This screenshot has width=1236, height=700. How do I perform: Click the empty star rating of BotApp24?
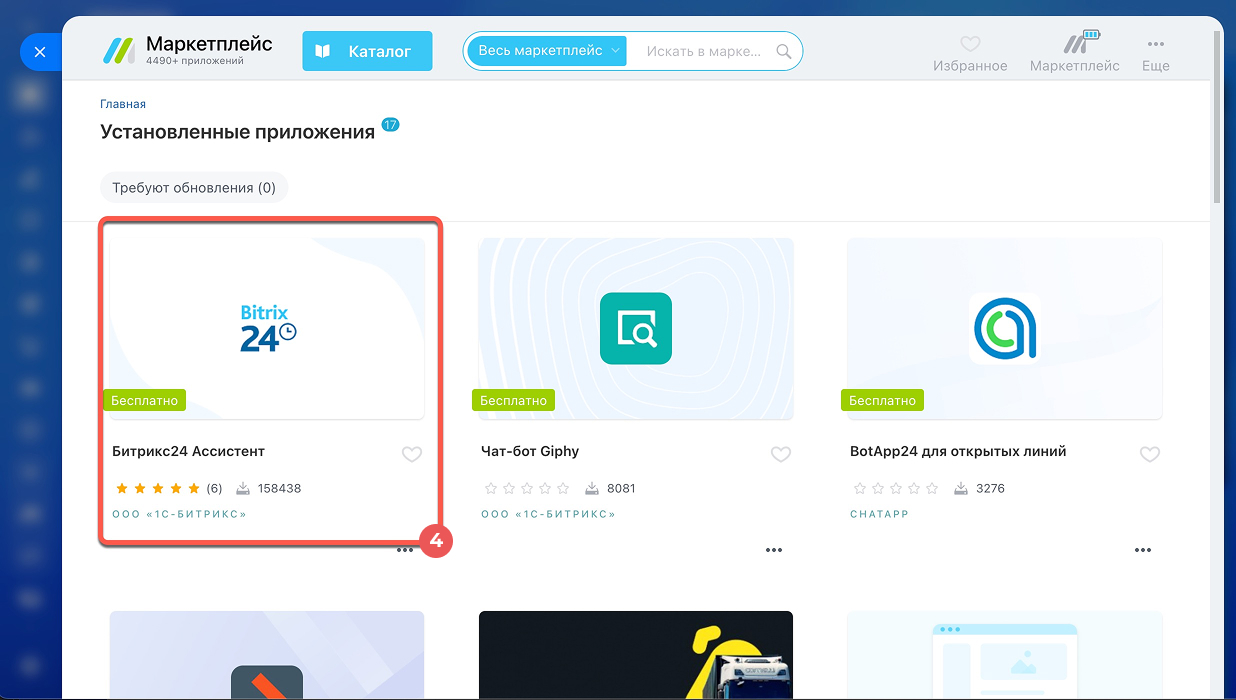895,489
